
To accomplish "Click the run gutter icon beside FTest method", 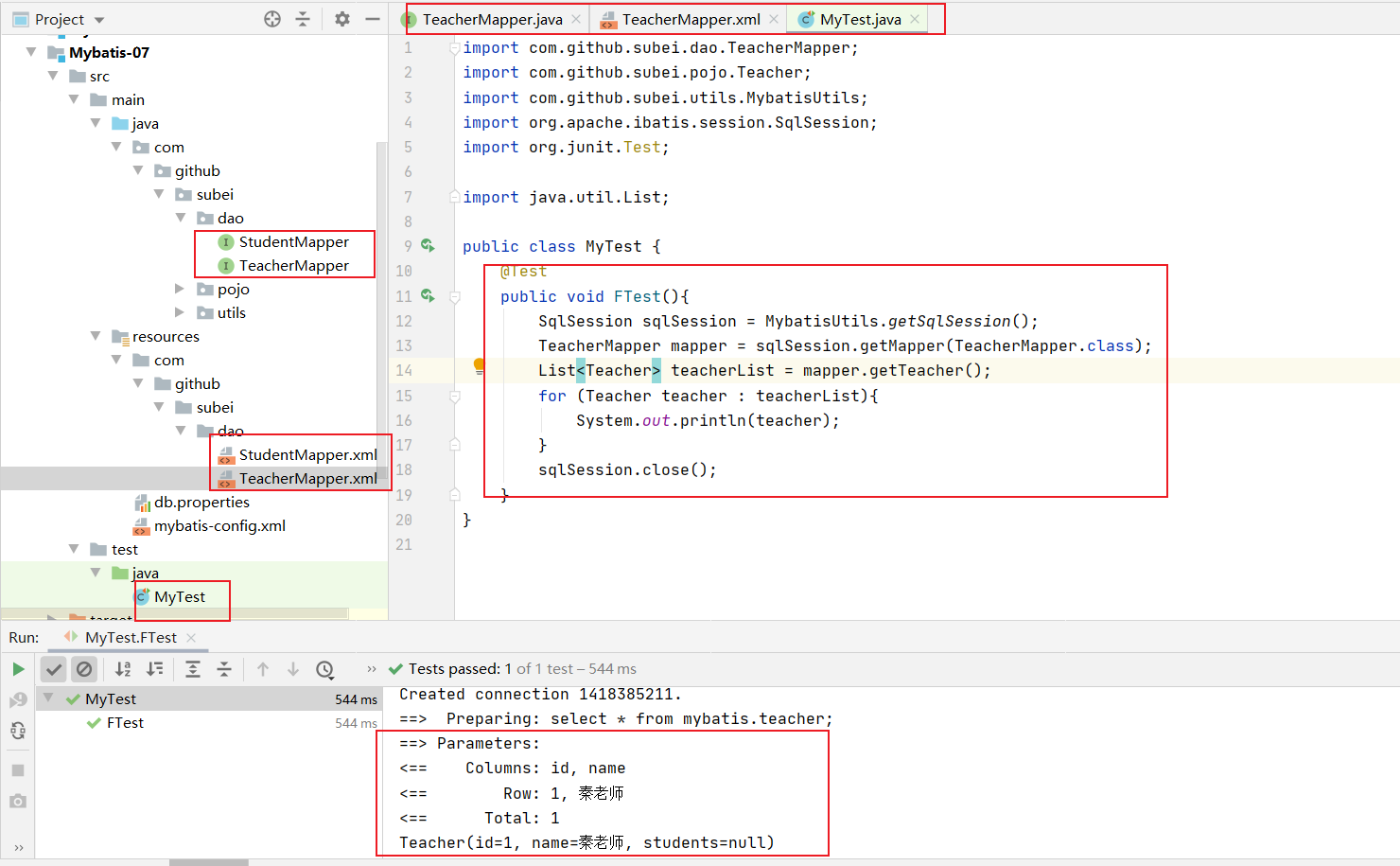I will [428, 296].
